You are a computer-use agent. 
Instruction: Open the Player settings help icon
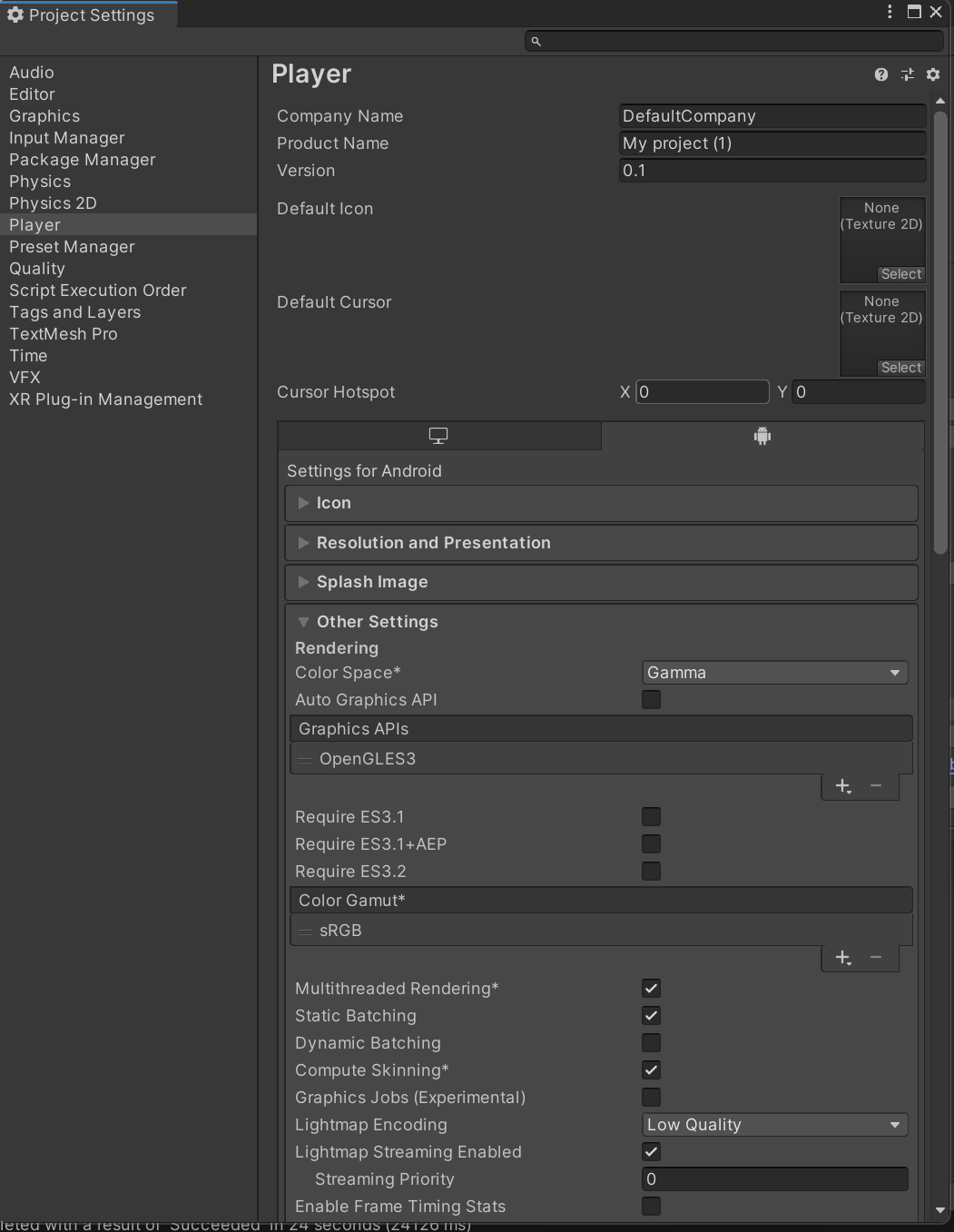[880, 74]
